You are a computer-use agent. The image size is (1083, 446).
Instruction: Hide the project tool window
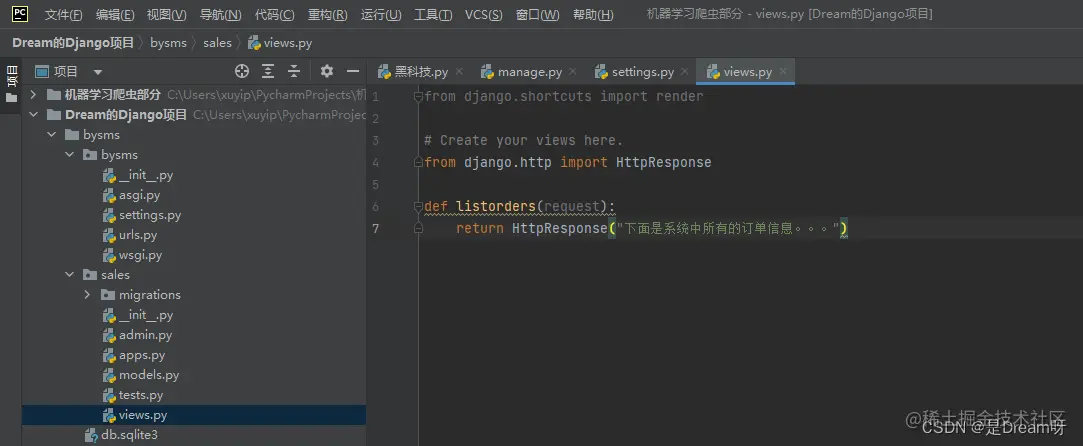pos(353,71)
